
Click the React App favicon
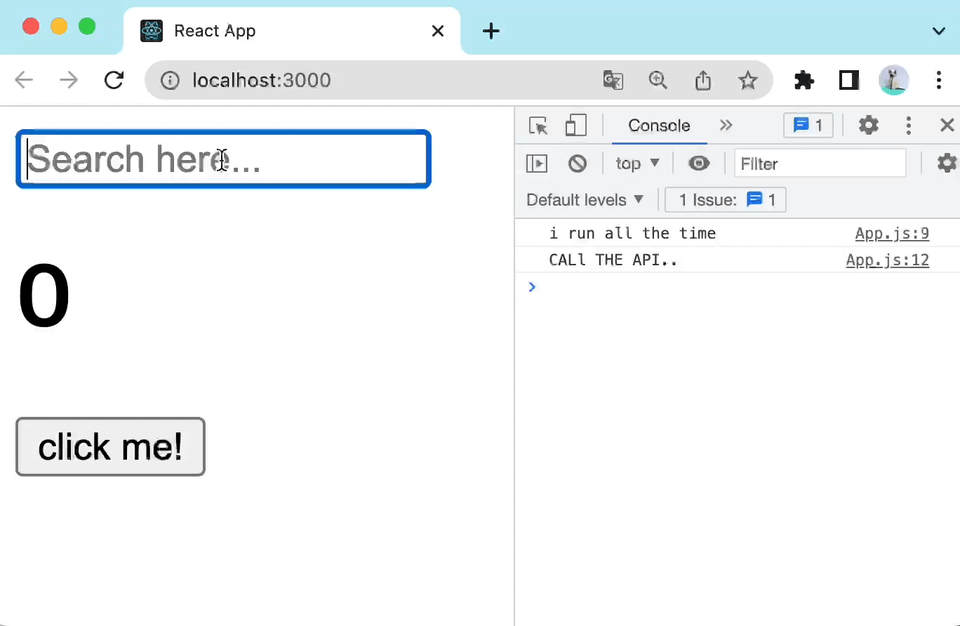pyautogui.click(x=151, y=31)
